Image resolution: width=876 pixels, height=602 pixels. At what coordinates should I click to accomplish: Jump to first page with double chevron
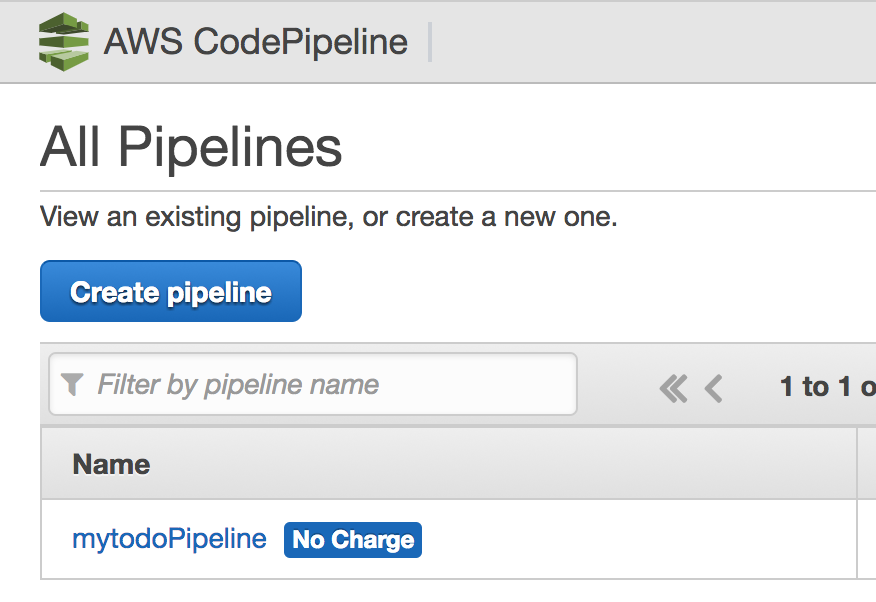pos(673,388)
